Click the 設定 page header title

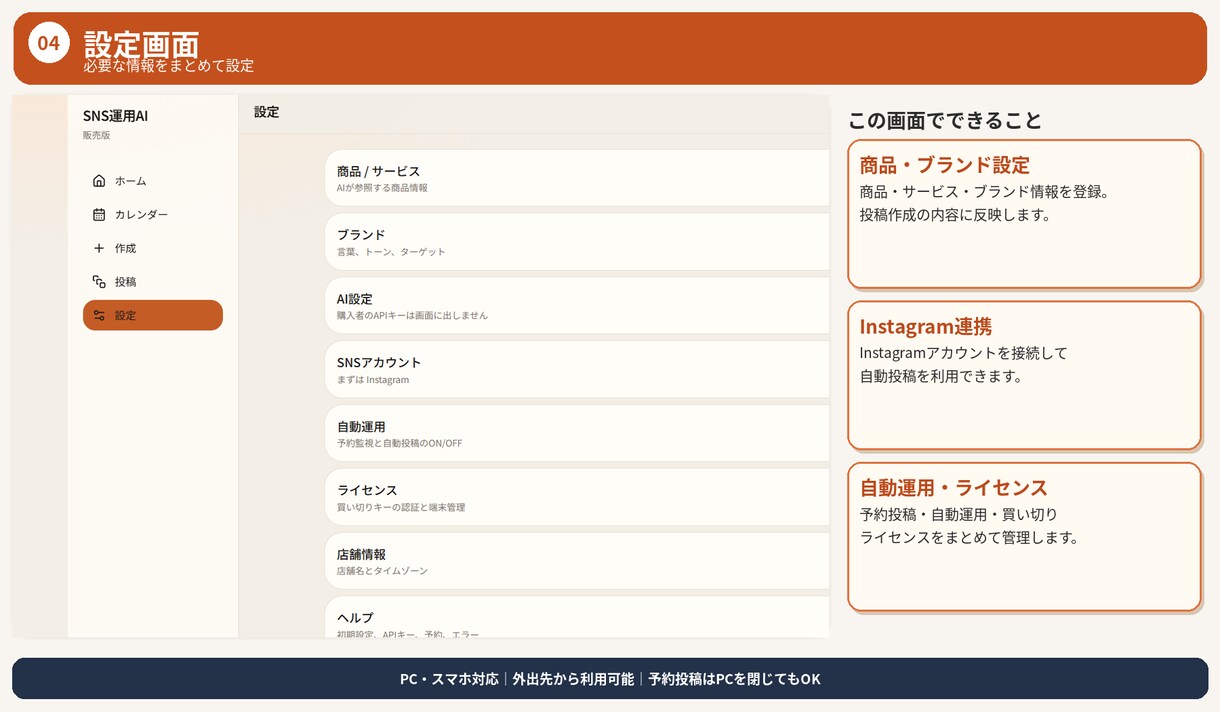[x=266, y=112]
